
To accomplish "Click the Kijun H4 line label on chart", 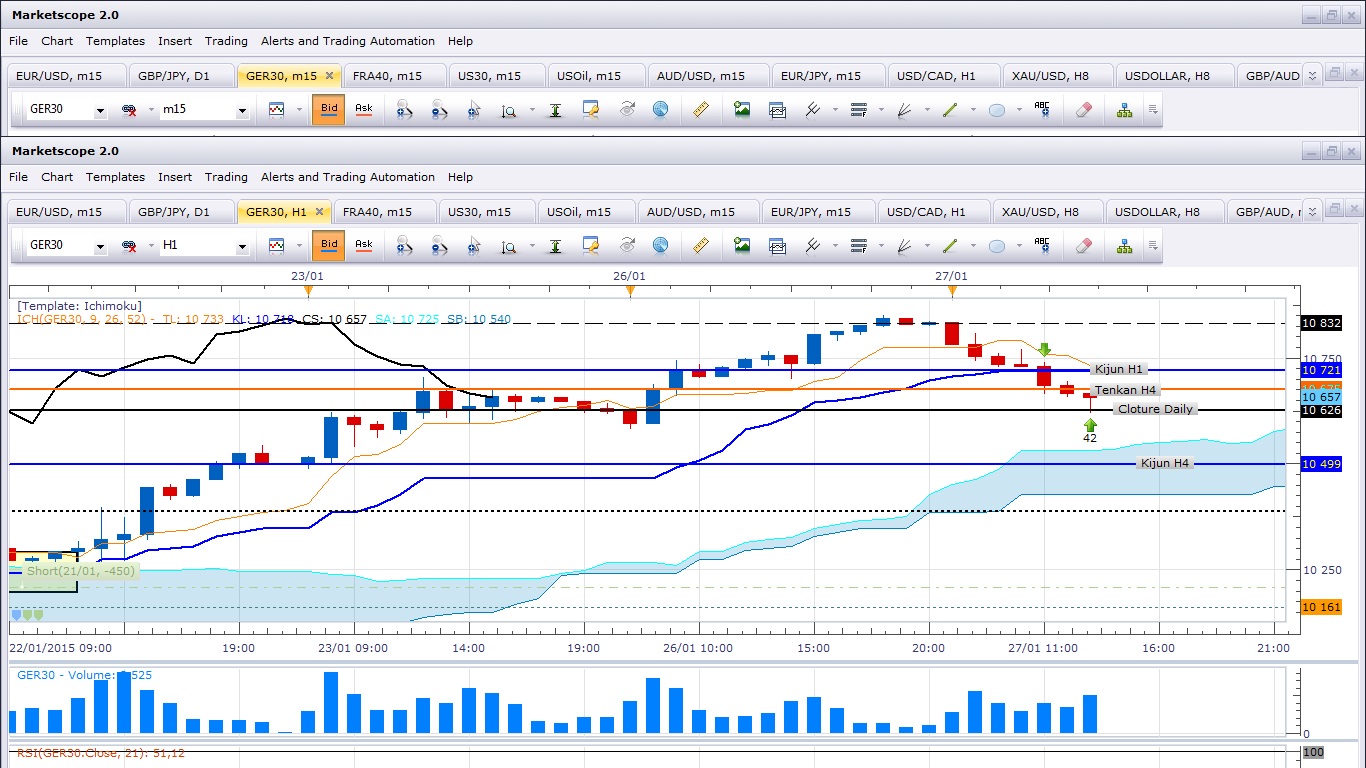I will click(x=1165, y=463).
